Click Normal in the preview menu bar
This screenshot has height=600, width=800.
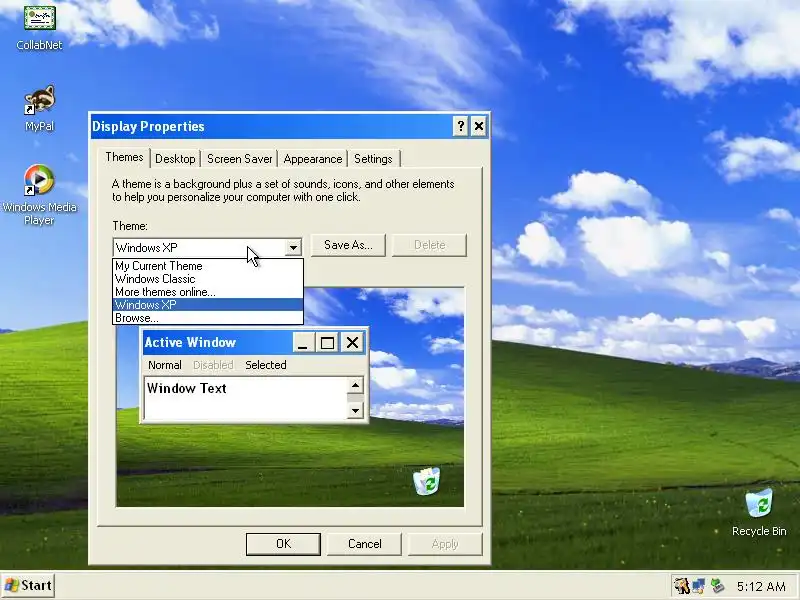coord(165,365)
